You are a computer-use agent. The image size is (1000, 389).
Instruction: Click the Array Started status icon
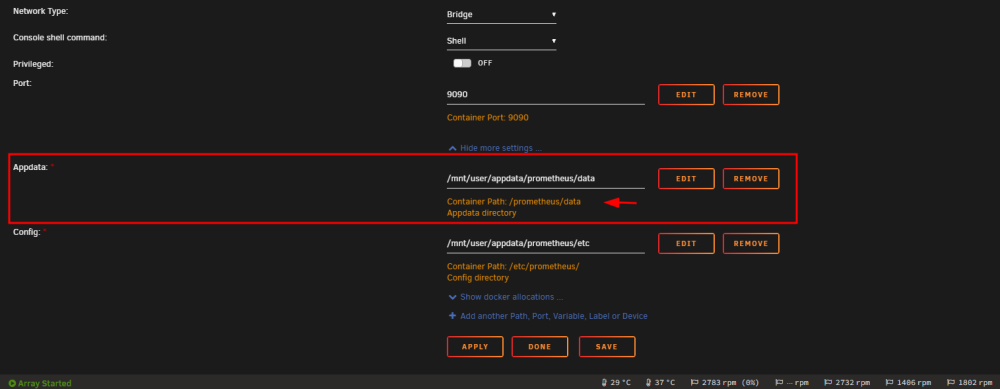pos(12,383)
